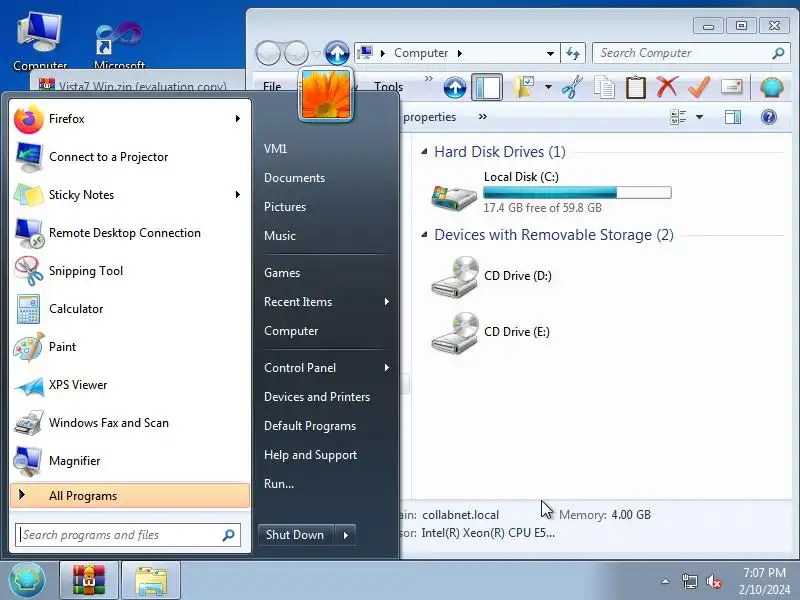Click the Firefox icon in Start menu
This screenshot has width=800, height=600.
pyautogui.click(x=29, y=119)
